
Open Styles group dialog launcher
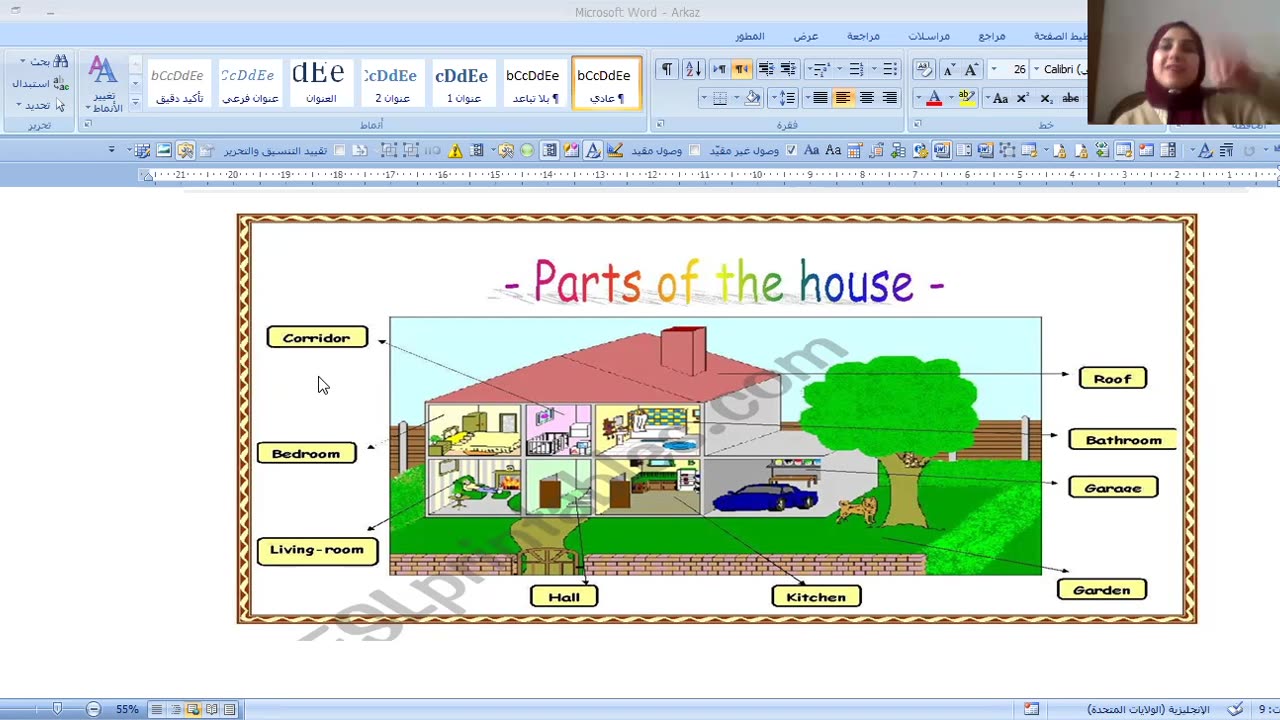[88, 125]
